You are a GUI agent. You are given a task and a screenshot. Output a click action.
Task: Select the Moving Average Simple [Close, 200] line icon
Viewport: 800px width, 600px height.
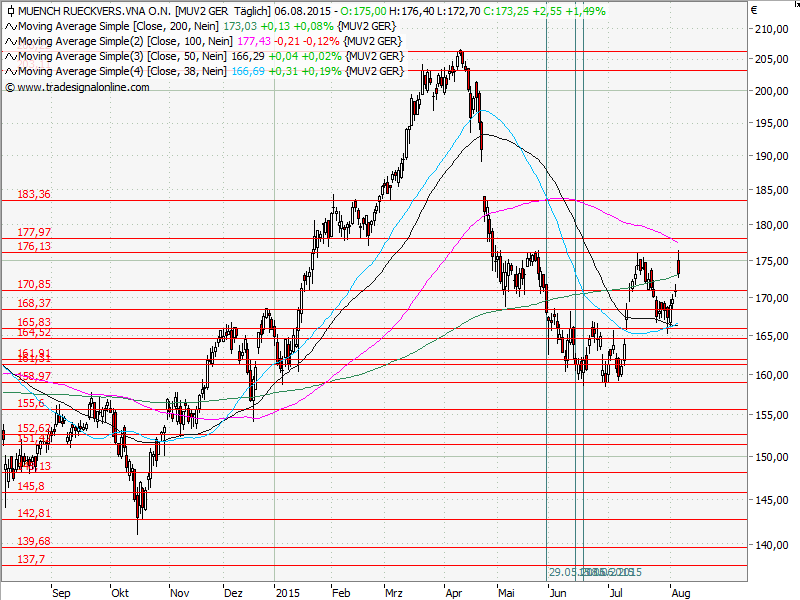coord(9,26)
